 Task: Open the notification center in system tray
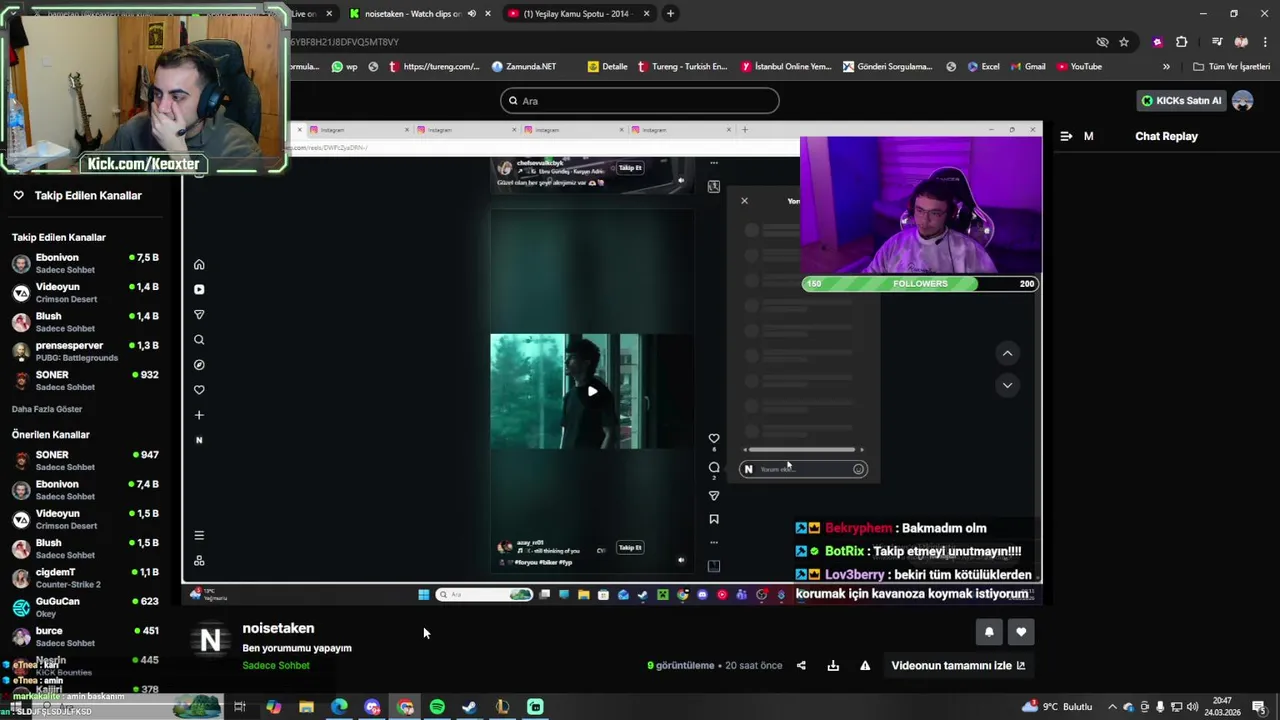click(1259, 707)
